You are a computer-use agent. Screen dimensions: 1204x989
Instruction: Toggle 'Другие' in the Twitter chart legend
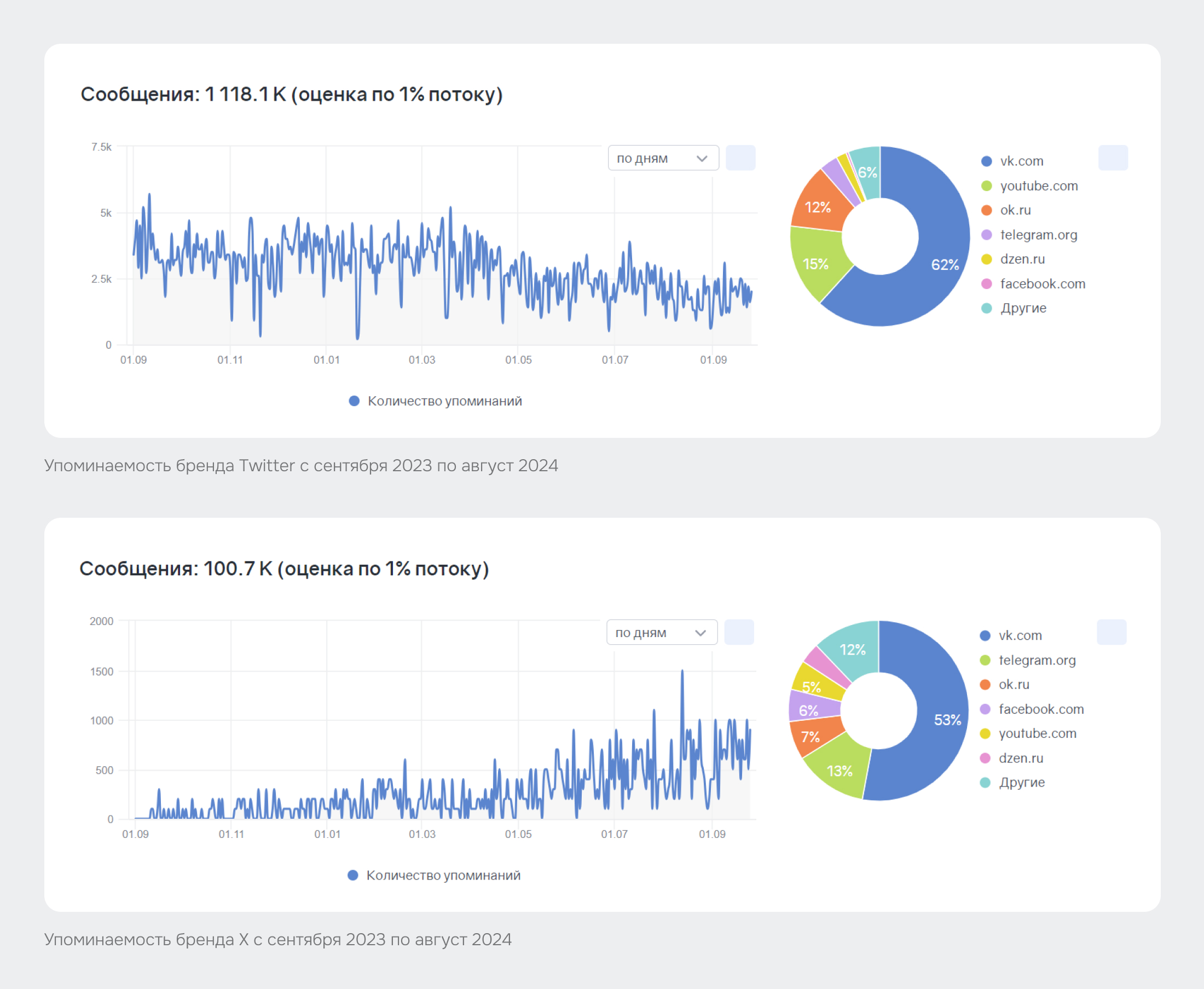pos(1014,308)
